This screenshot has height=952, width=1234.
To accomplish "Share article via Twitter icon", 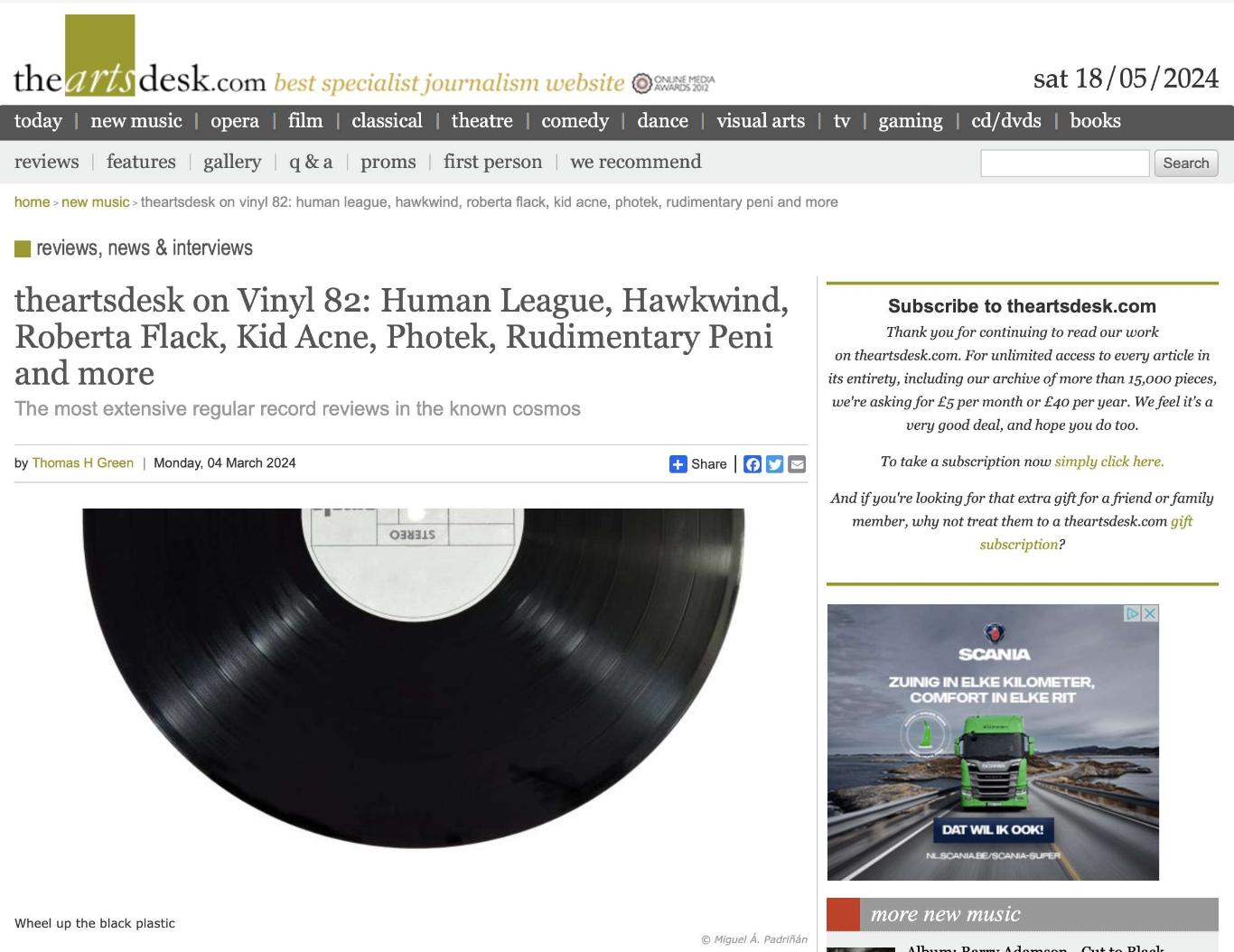I will (774, 464).
